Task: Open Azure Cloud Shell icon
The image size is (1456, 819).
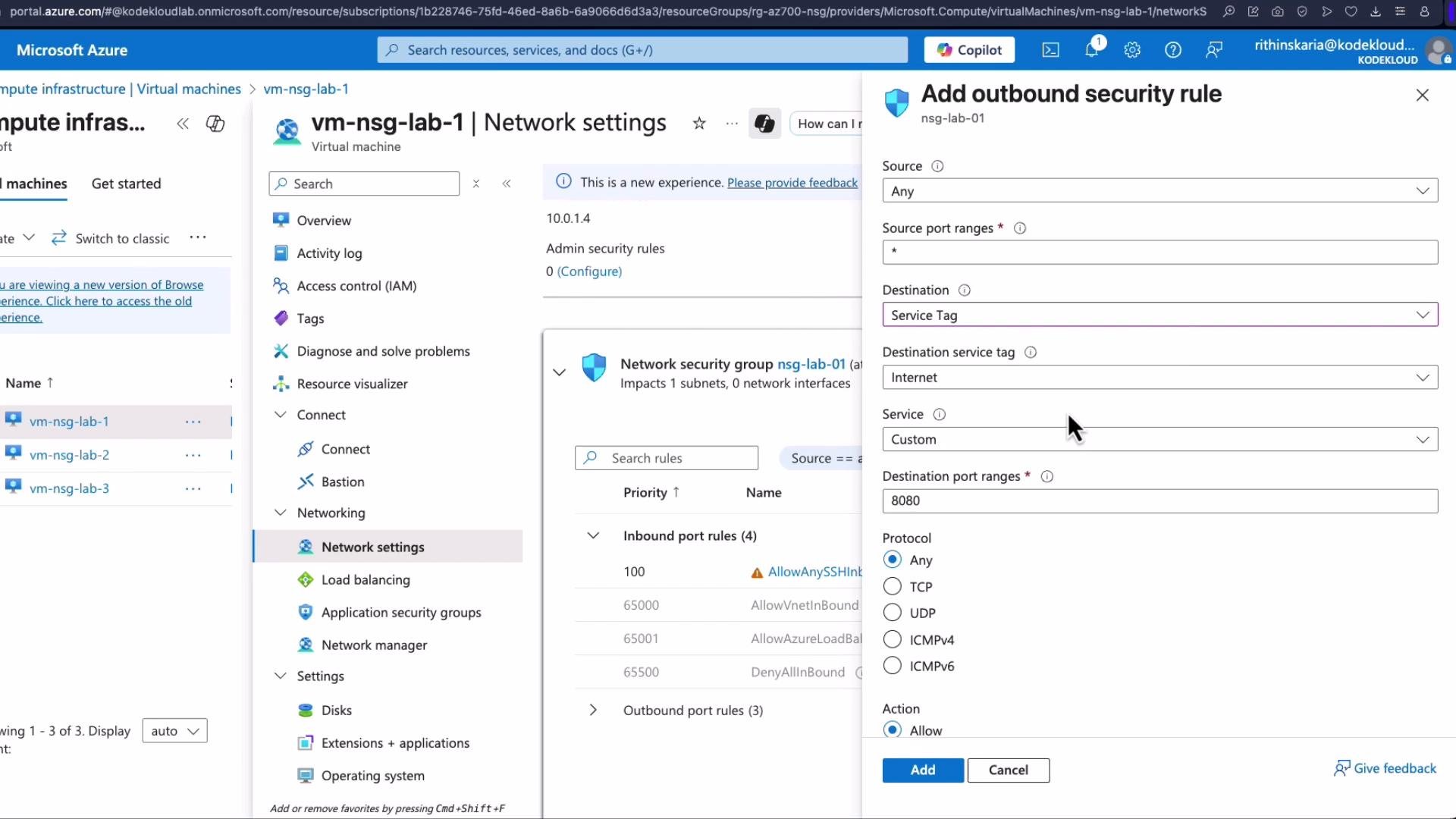Action: coord(1050,50)
